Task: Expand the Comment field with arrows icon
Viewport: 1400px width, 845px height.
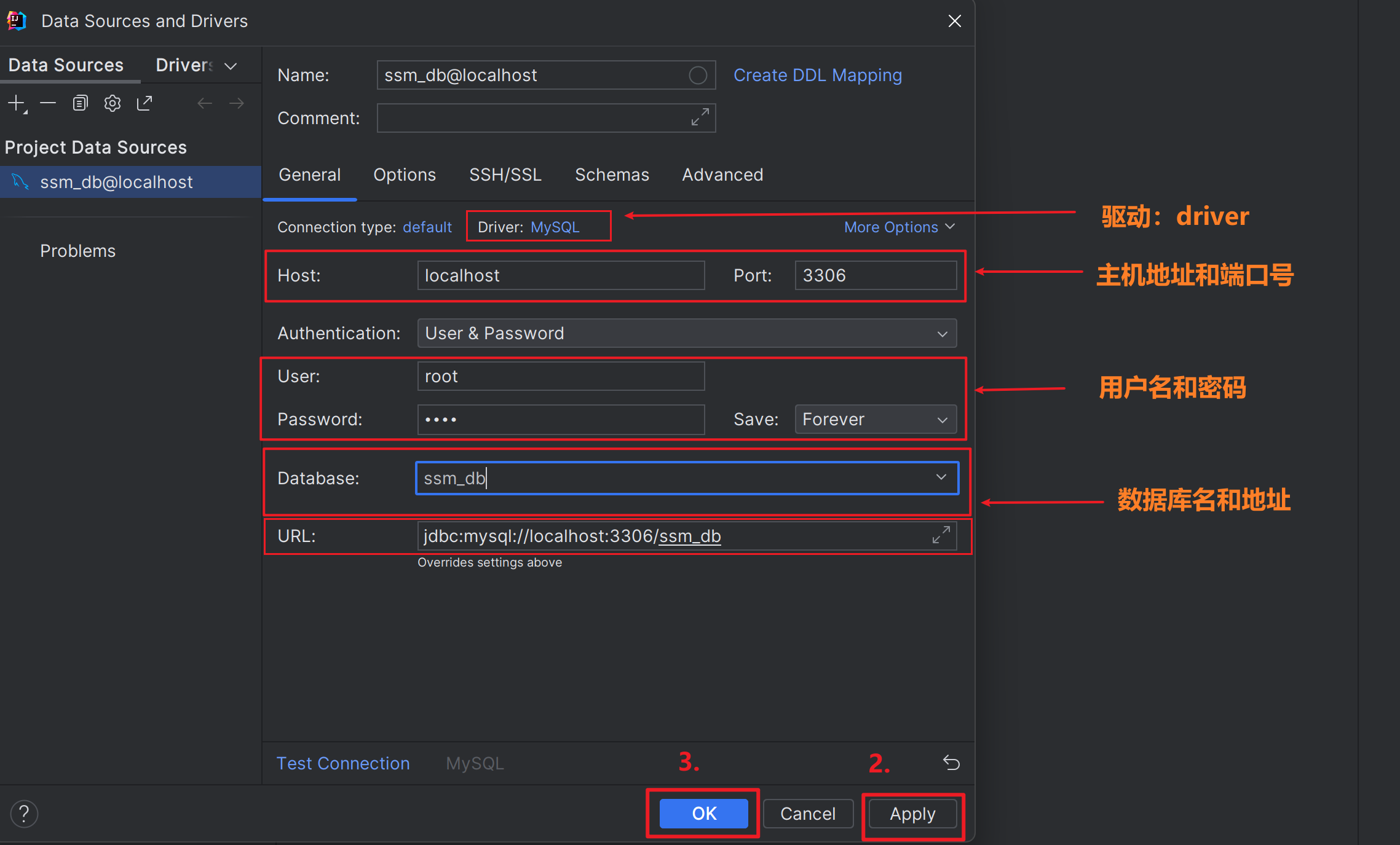Action: pos(700,117)
